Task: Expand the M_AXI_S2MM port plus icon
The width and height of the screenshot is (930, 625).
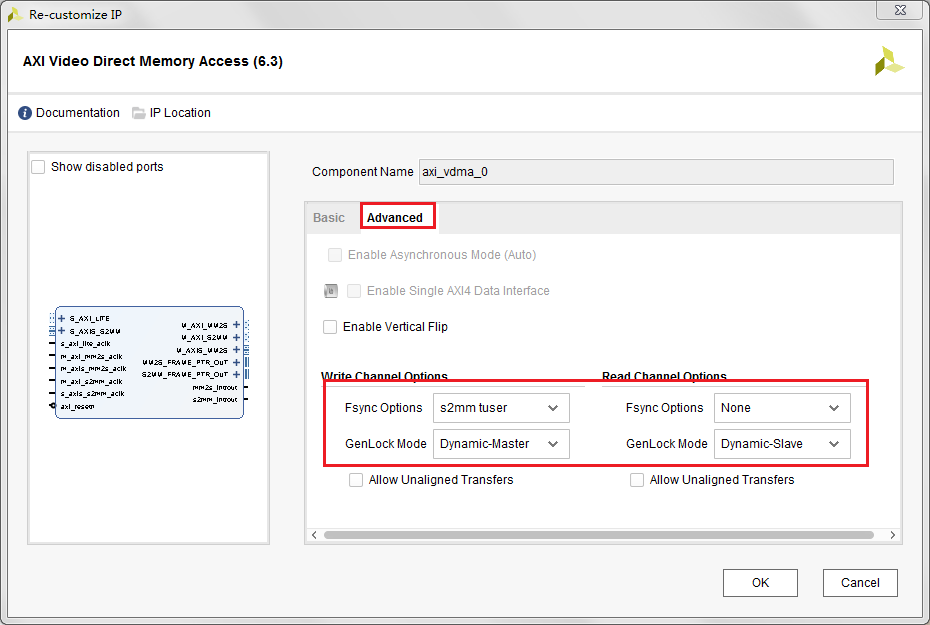Action: [236, 337]
